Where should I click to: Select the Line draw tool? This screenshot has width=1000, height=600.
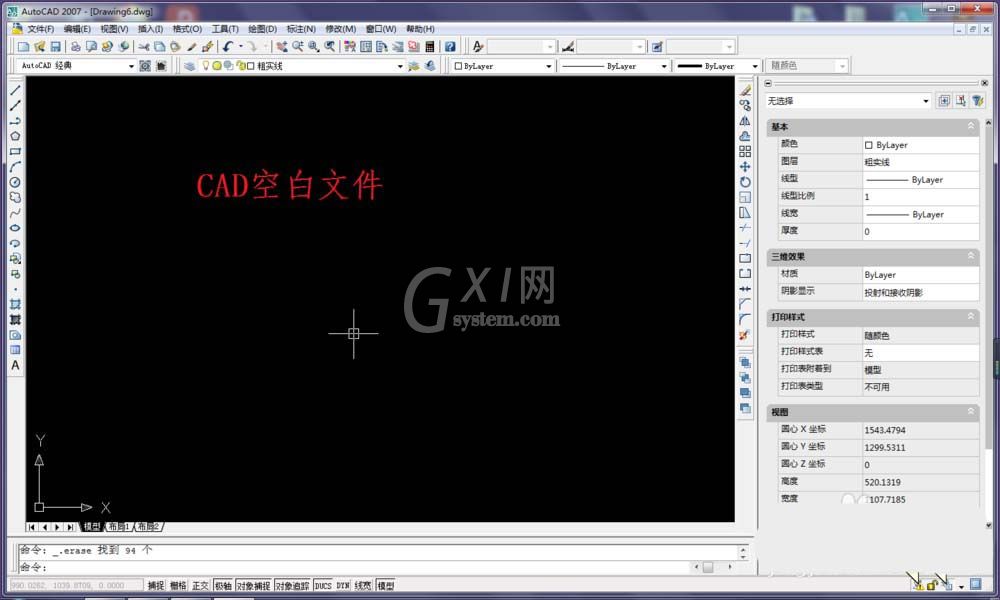(x=15, y=91)
